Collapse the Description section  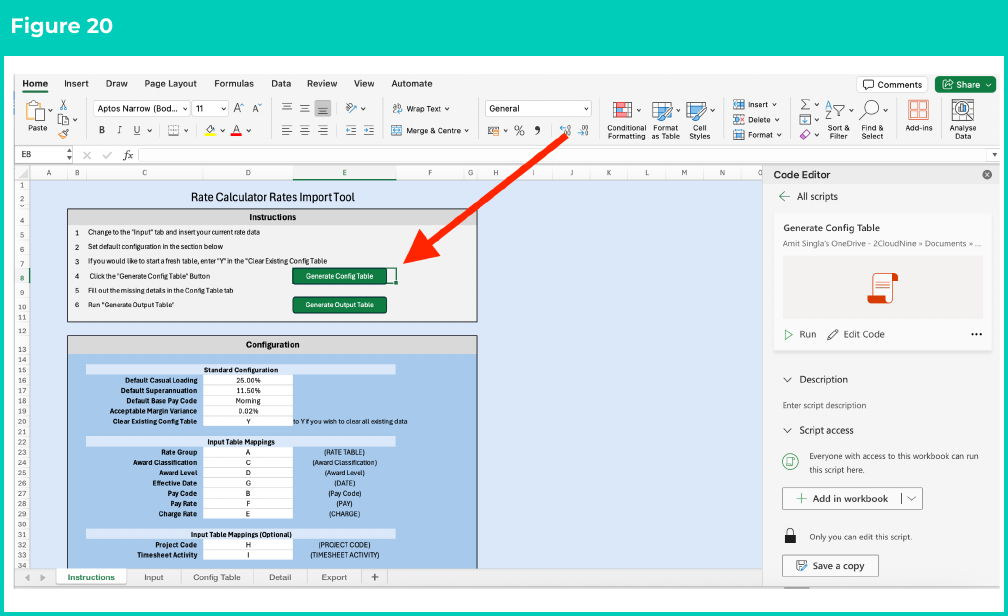click(x=788, y=379)
